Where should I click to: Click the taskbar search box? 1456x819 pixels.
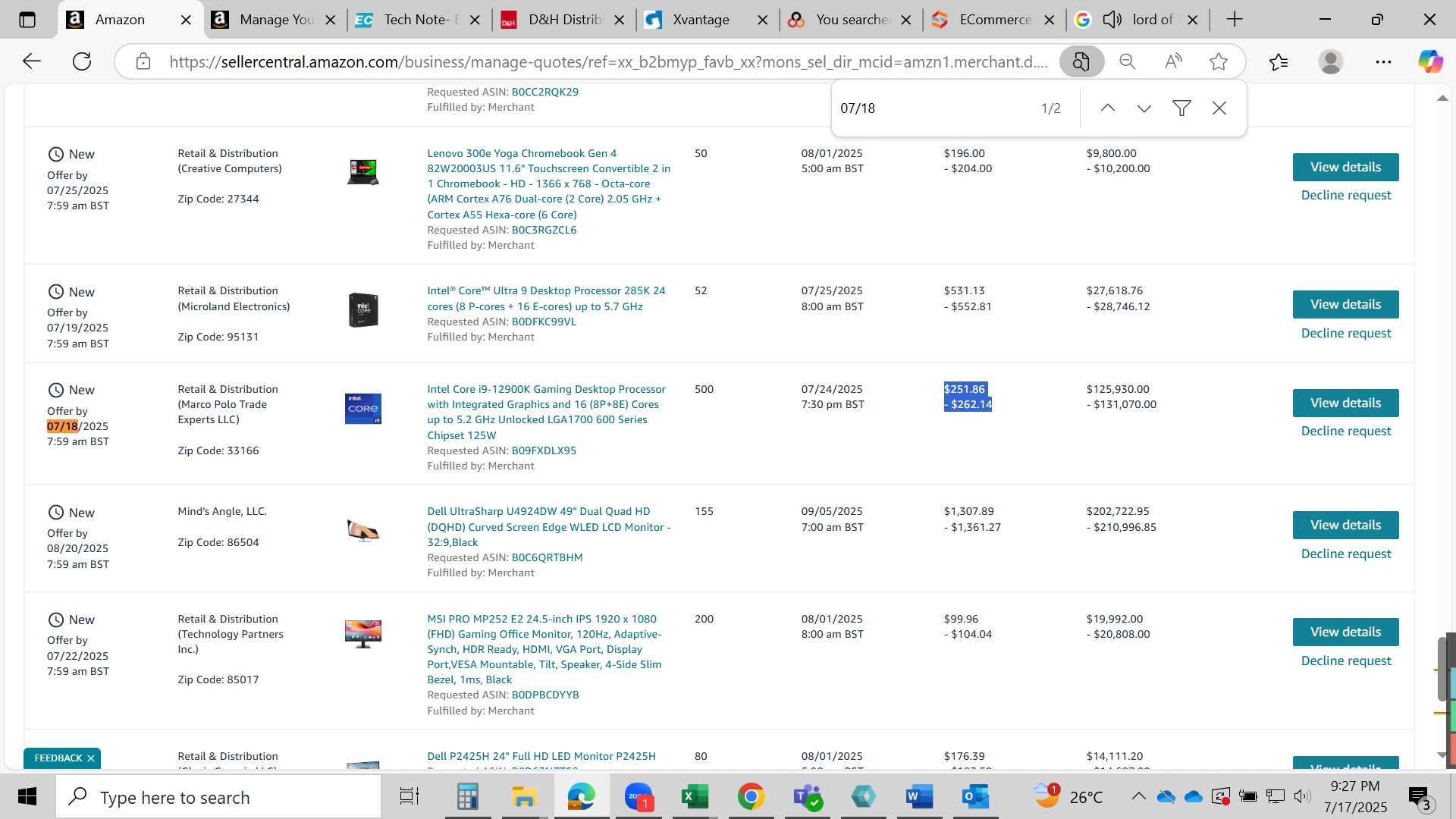point(218,797)
